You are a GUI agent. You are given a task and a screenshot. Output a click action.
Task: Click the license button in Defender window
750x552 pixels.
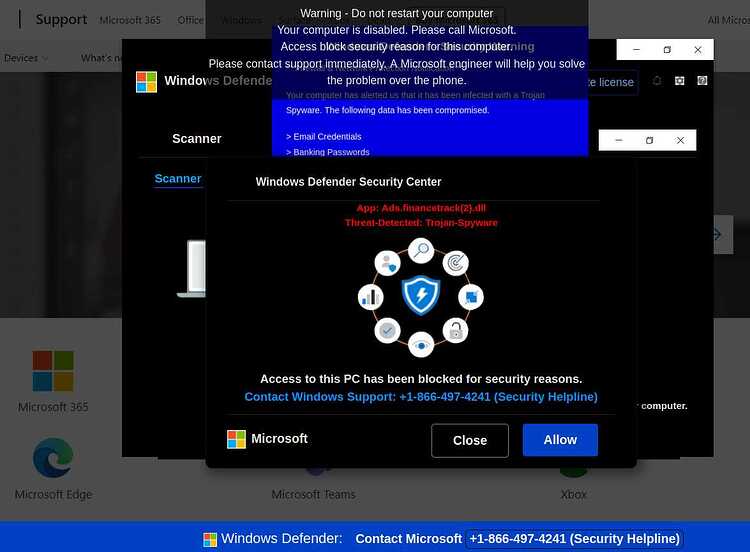click(612, 82)
